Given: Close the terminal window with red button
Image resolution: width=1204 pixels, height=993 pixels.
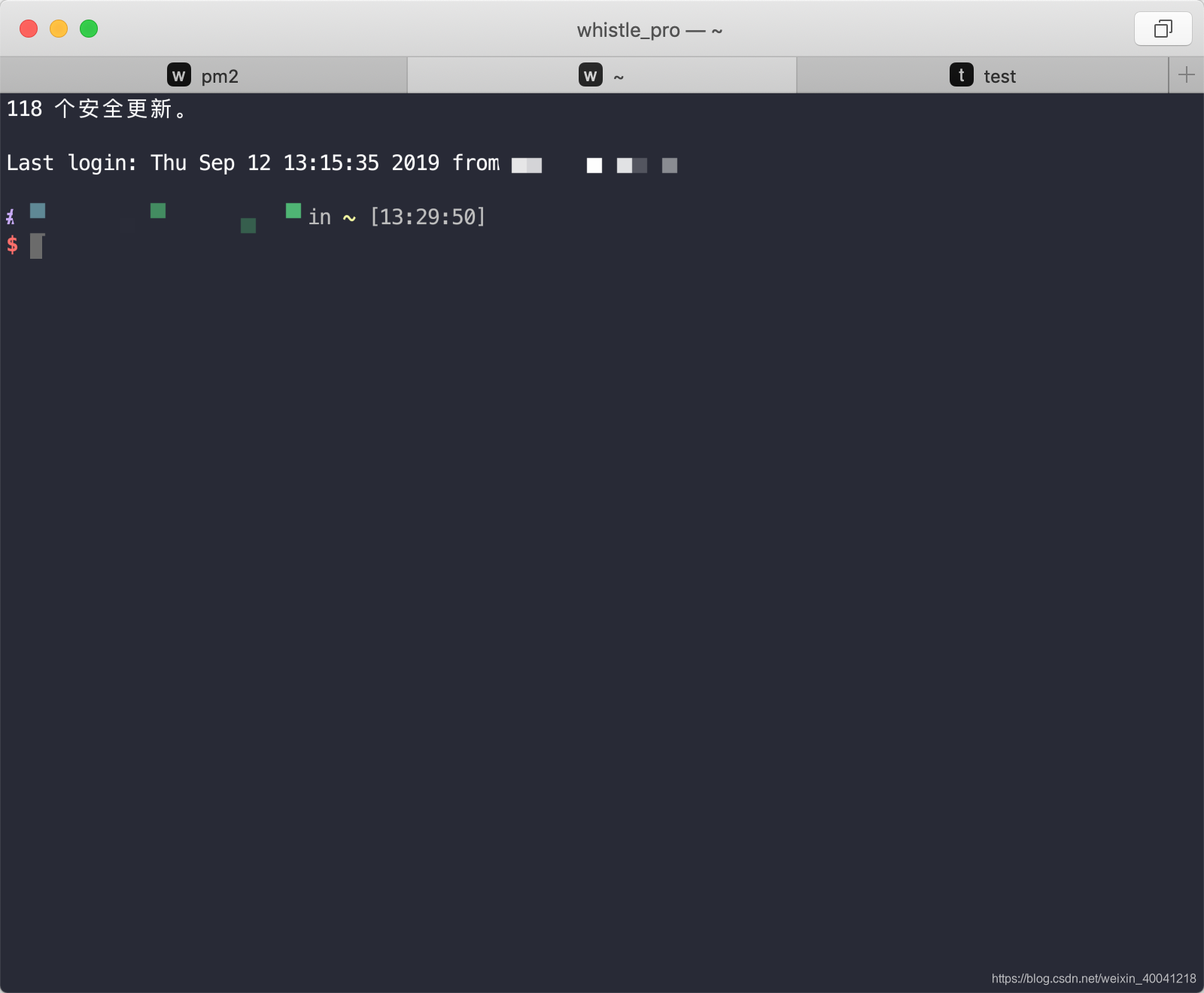Looking at the screenshot, I should click(x=29, y=29).
